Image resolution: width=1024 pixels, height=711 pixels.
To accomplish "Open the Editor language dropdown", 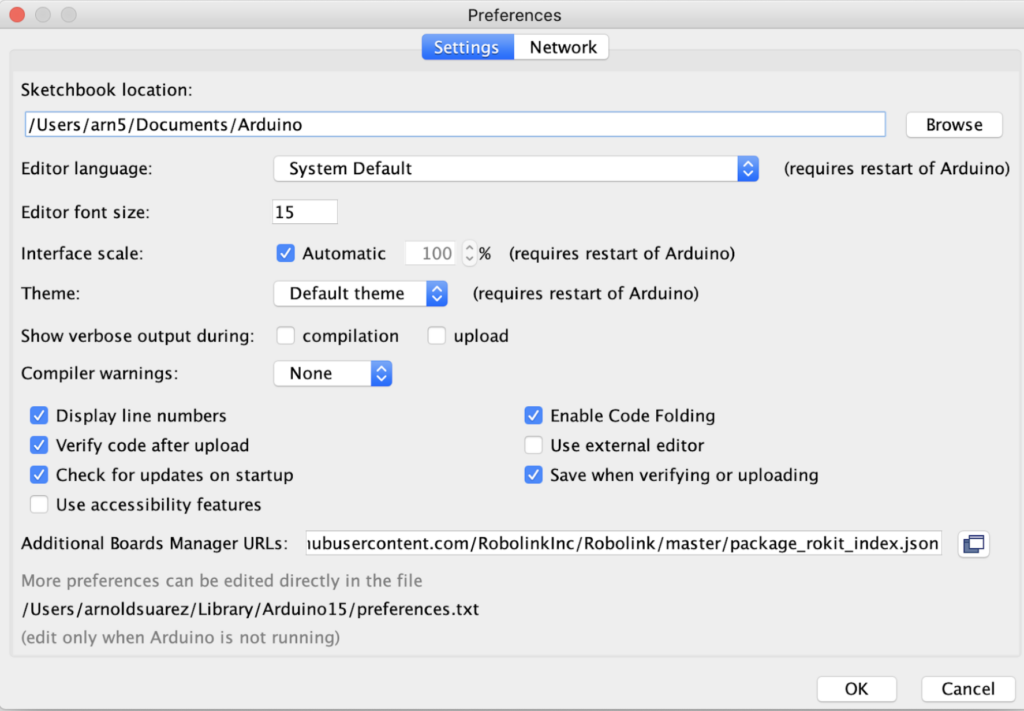I will (x=516, y=169).
